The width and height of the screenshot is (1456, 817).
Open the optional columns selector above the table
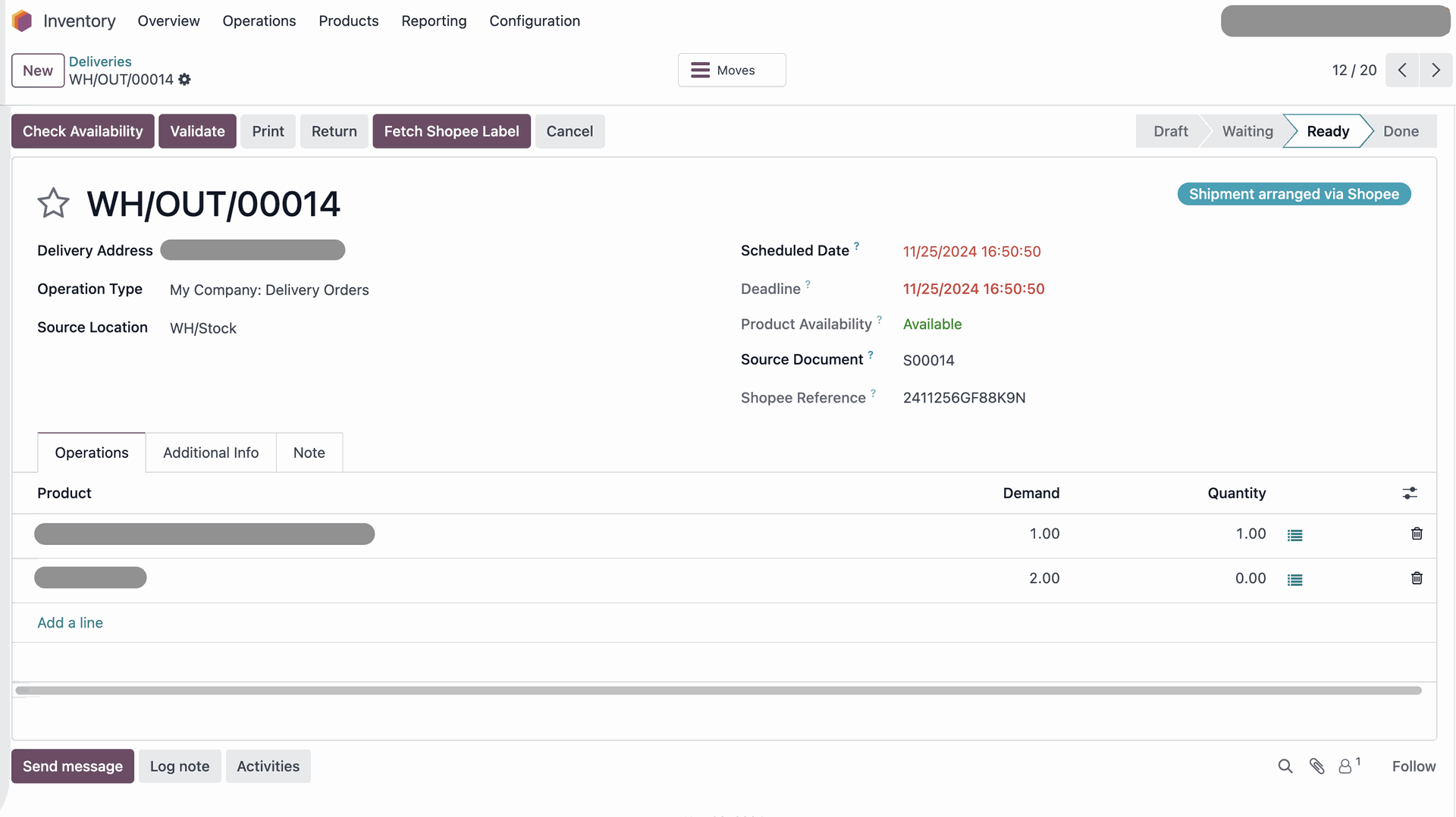coord(1410,493)
